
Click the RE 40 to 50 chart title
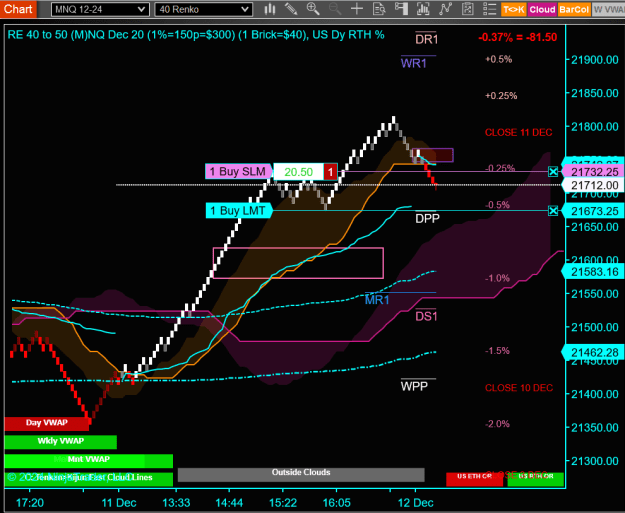click(196, 35)
